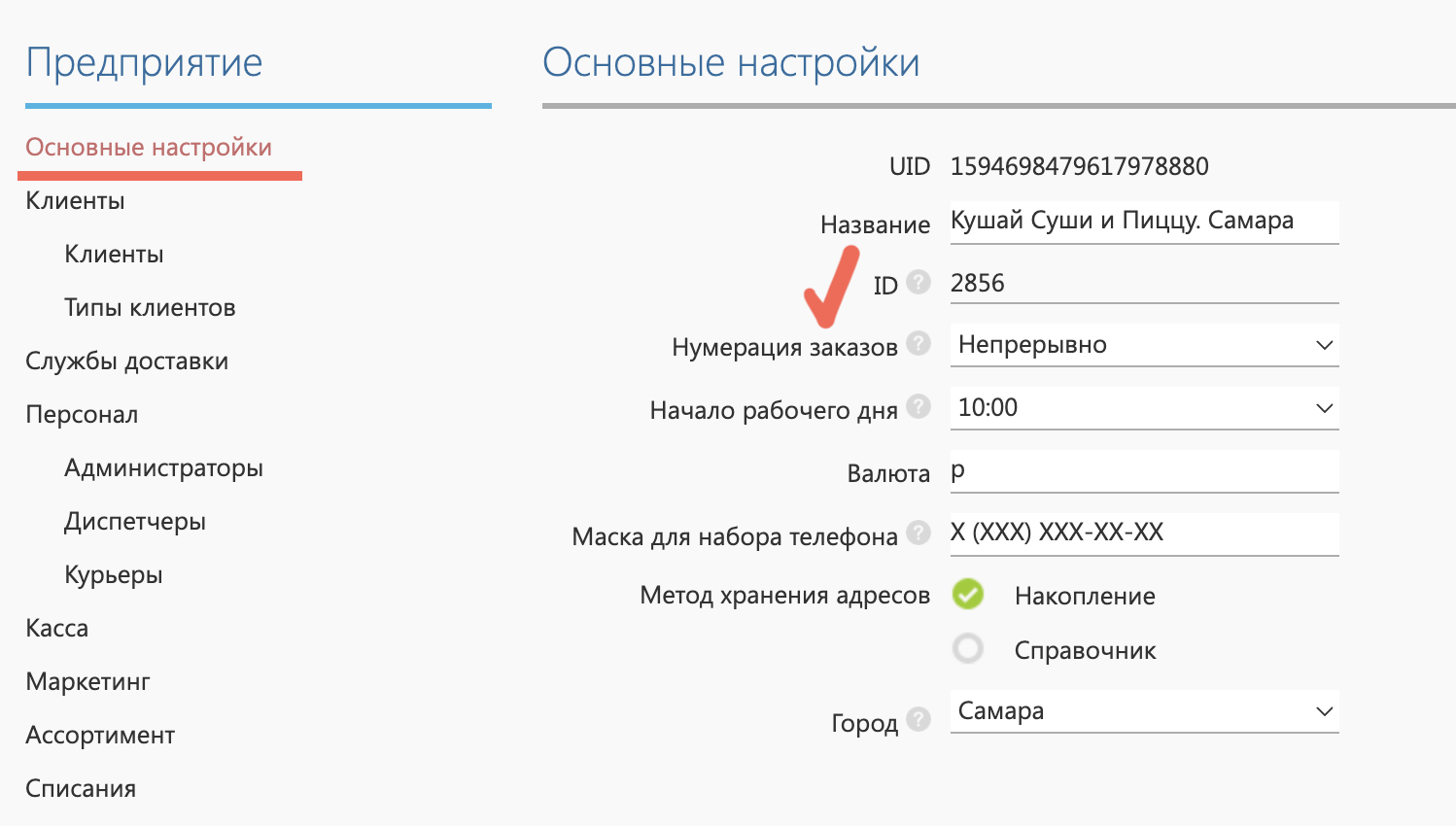This screenshot has height=826, width=1456.
Task: Click help icon beside Нумерация заказов
Action: coord(919,343)
